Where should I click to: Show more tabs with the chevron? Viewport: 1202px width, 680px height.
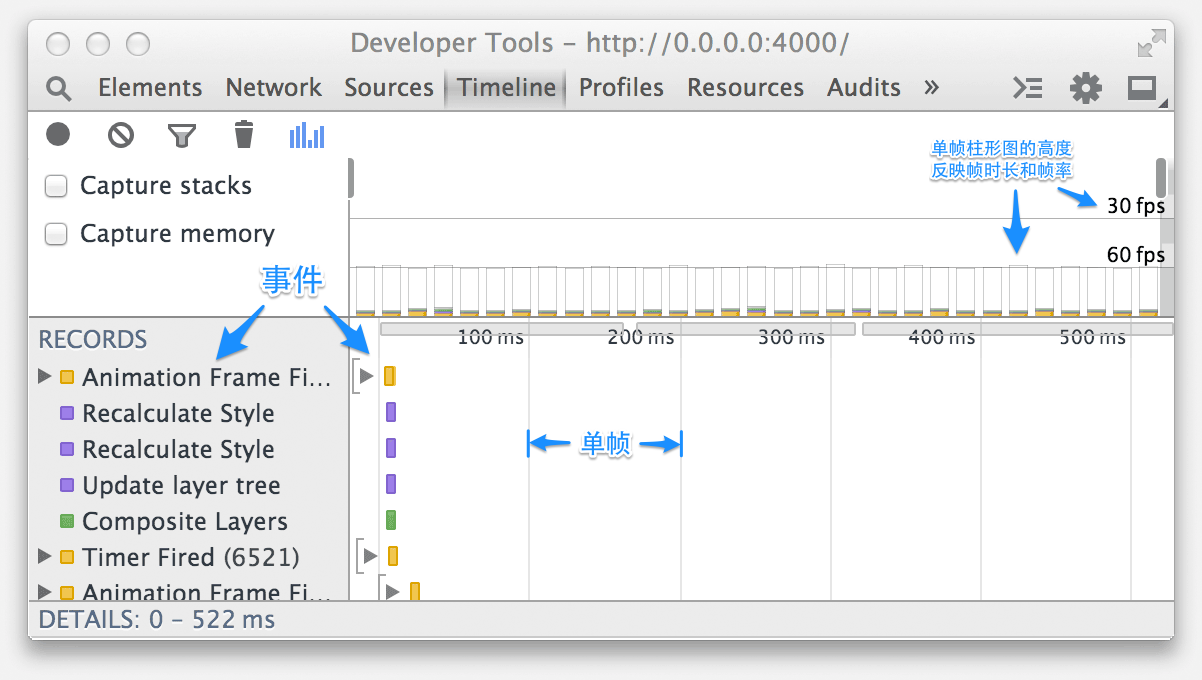(x=931, y=88)
